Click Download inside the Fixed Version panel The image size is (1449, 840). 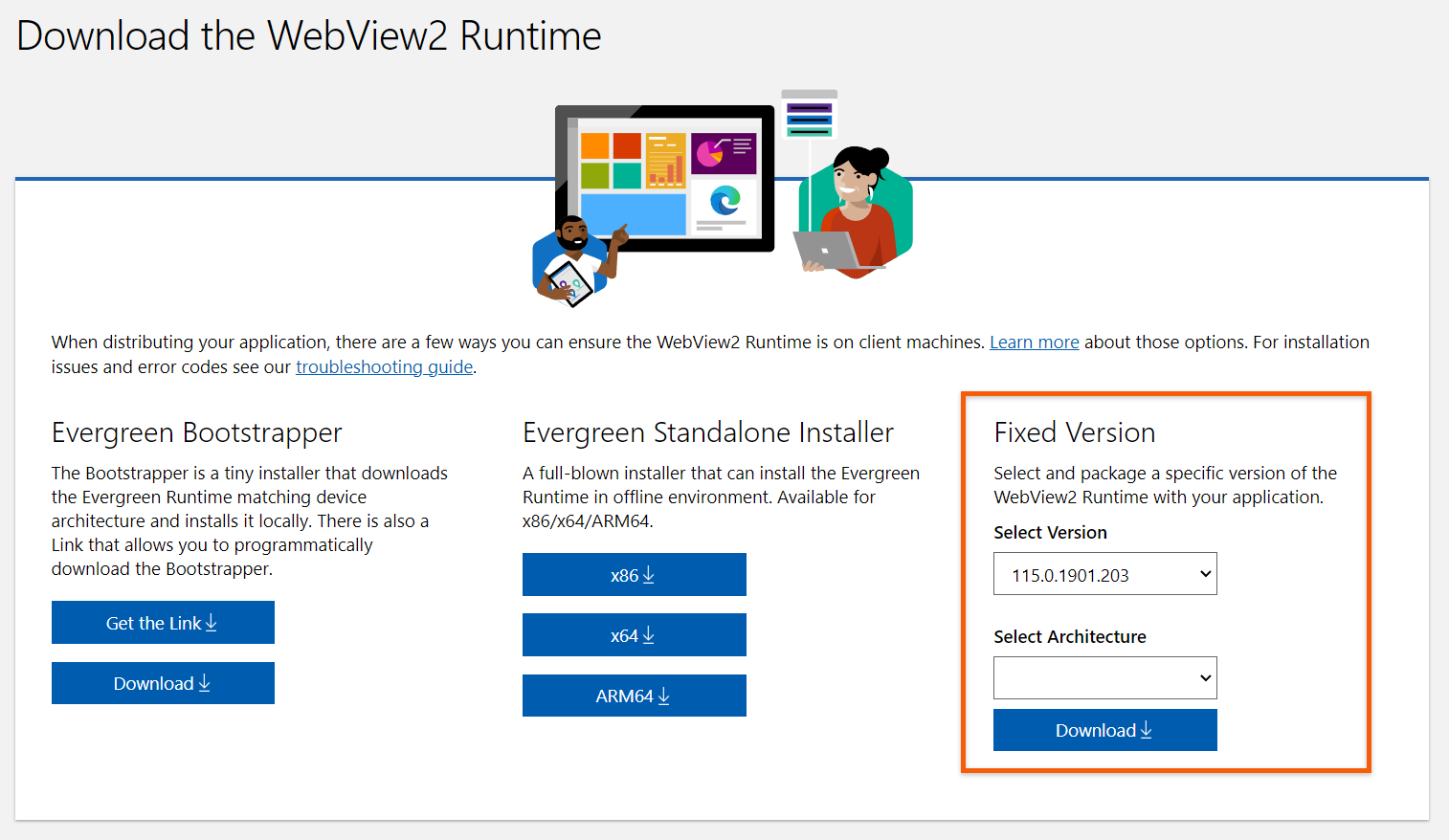[1104, 730]
